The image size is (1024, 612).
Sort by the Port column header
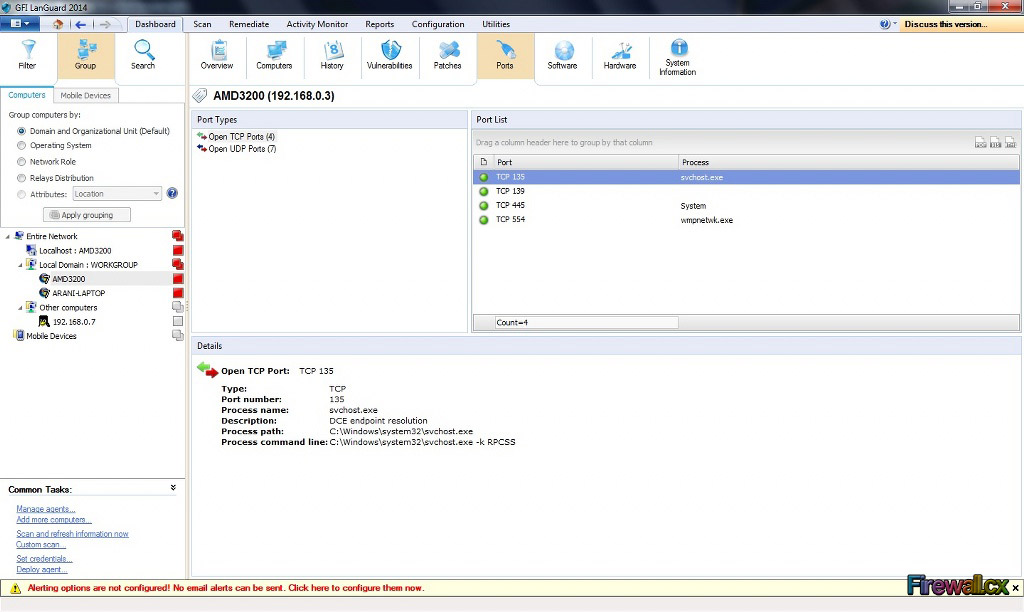click(586, 162)
